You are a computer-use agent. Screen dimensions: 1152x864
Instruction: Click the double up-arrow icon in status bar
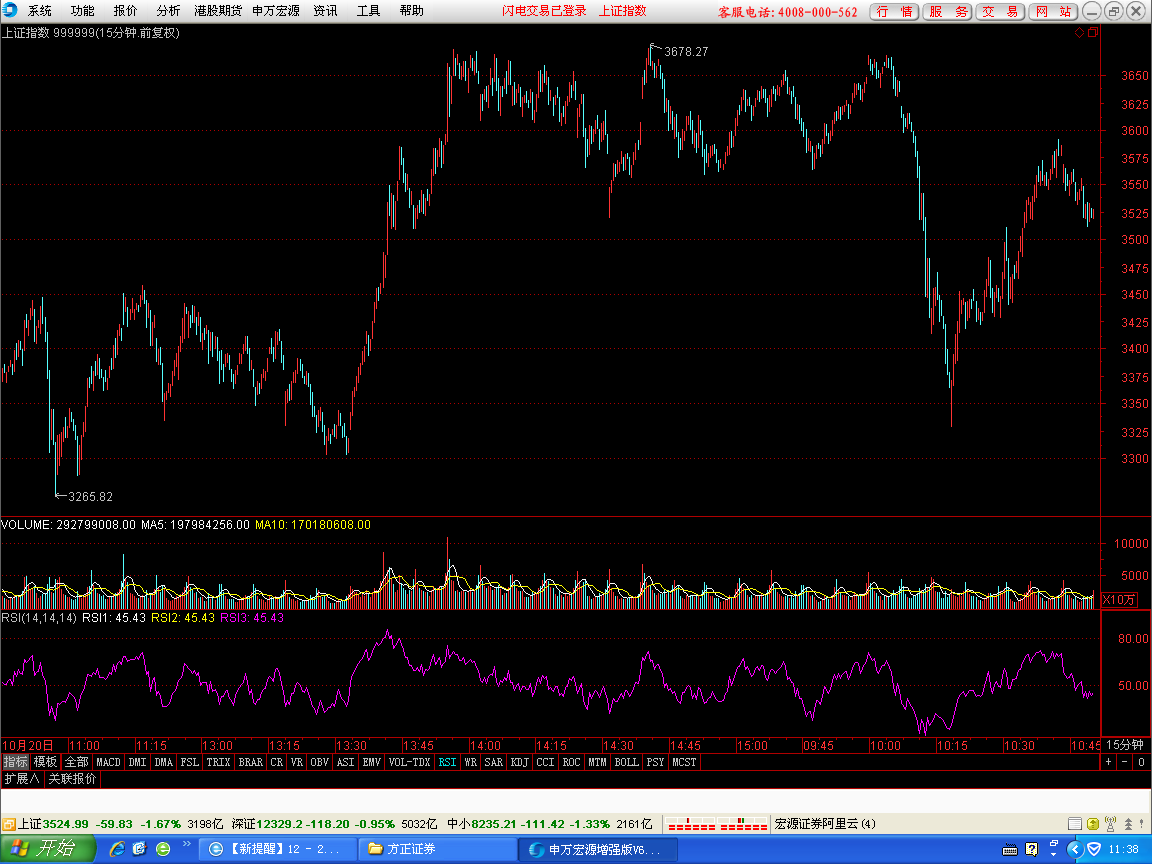(x=1128, y=824)
